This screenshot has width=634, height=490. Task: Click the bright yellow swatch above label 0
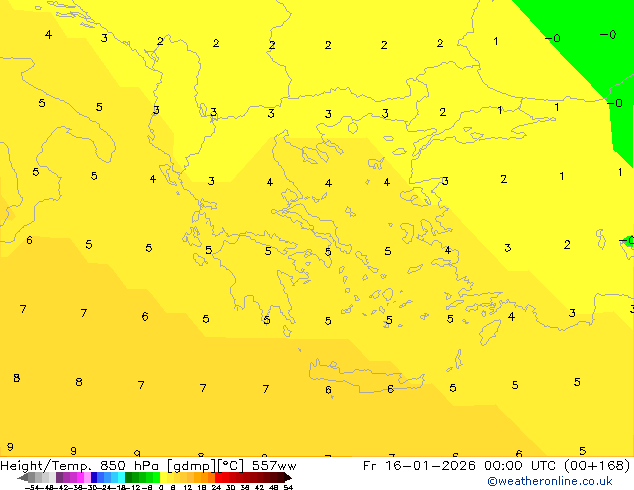163,478
